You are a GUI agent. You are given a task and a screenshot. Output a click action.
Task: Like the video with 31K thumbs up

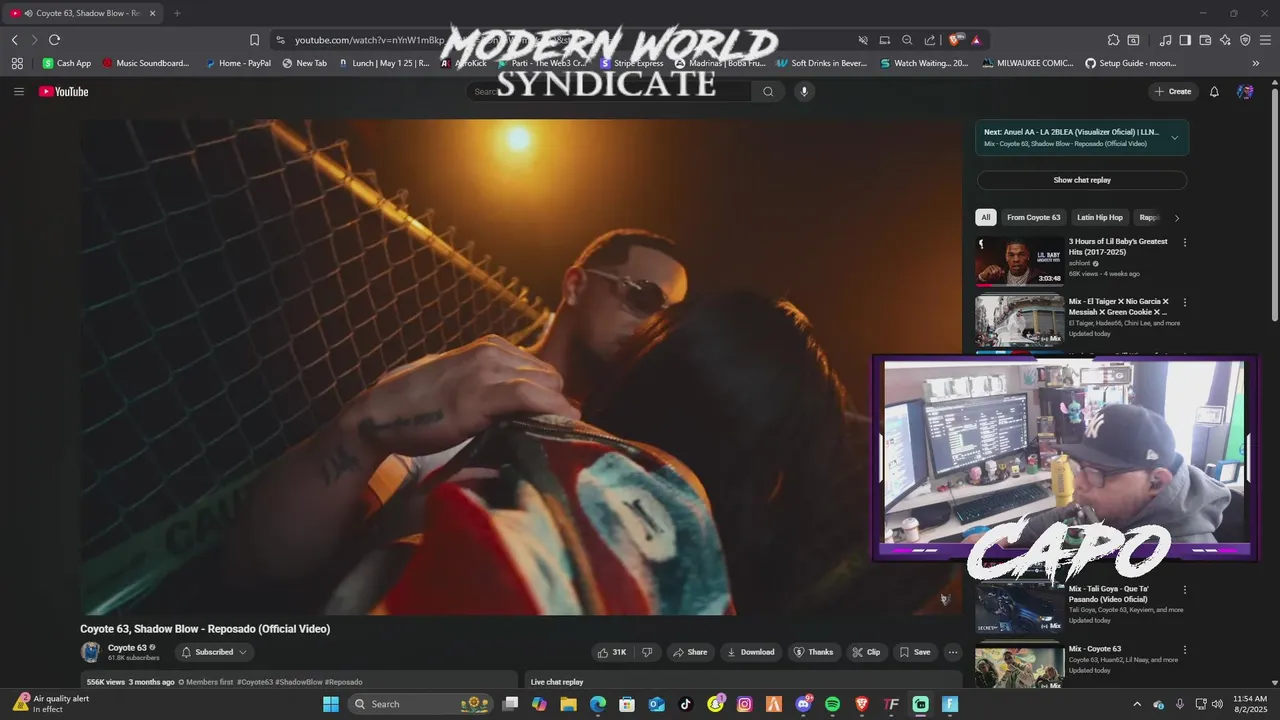pyautogui.click(x=612, y=652)
